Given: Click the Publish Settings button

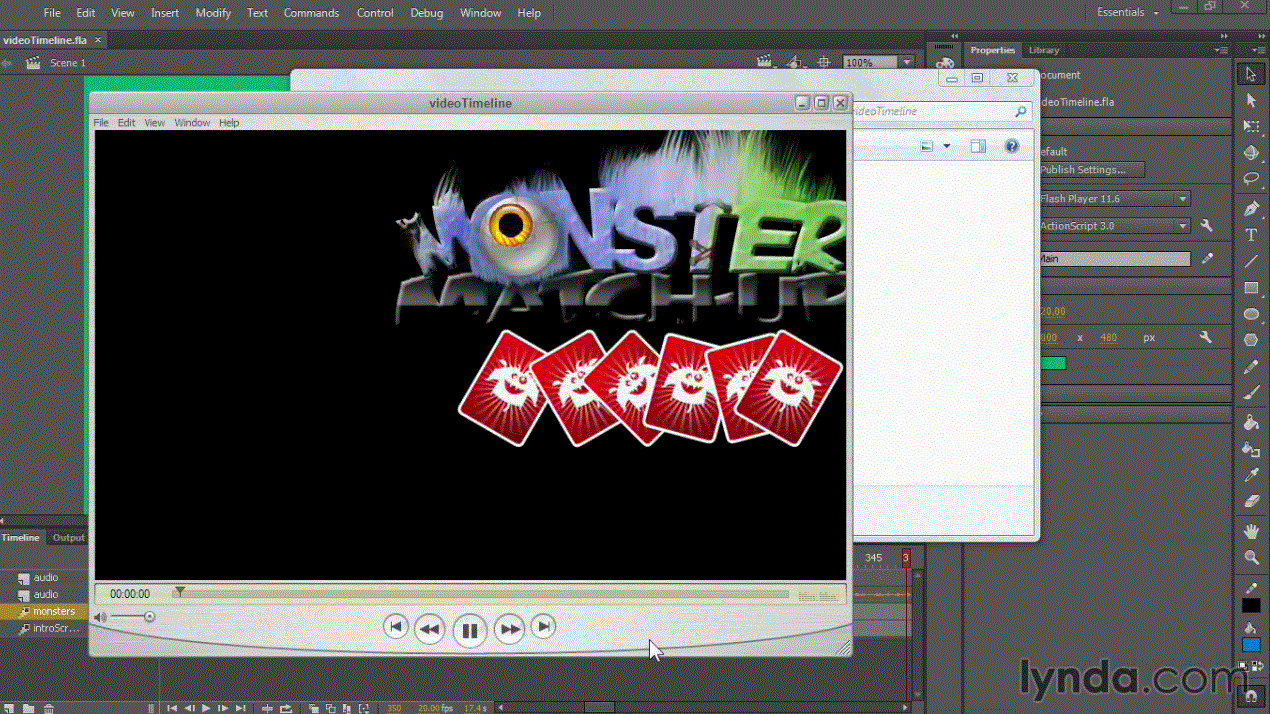Looking at the screenshot, I should (1090, 170).
